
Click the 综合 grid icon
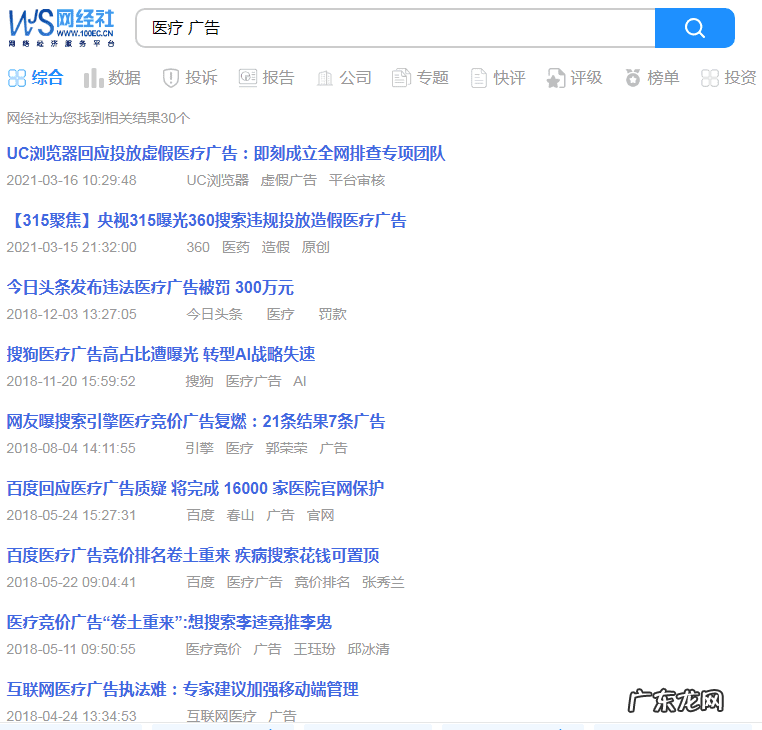[x=17, y=78]
